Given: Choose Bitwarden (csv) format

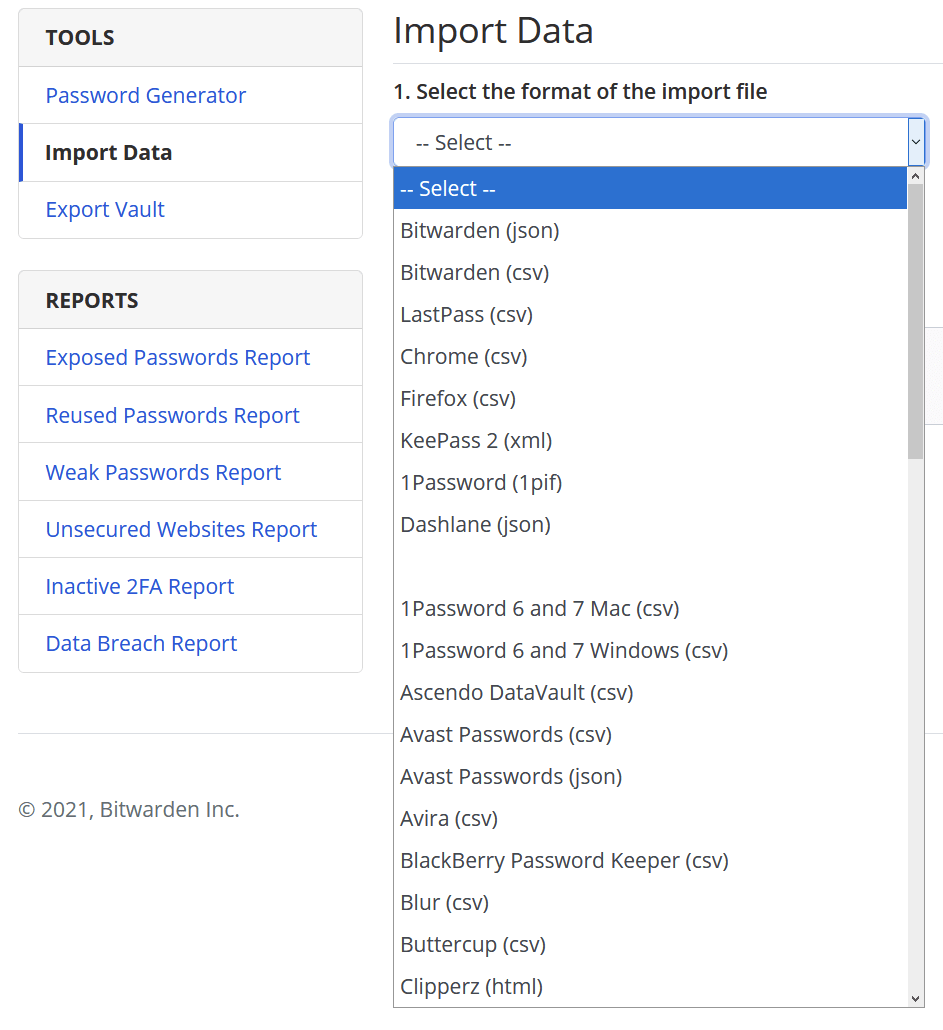Looking at the screenshot, I should (x=650, y=273).
